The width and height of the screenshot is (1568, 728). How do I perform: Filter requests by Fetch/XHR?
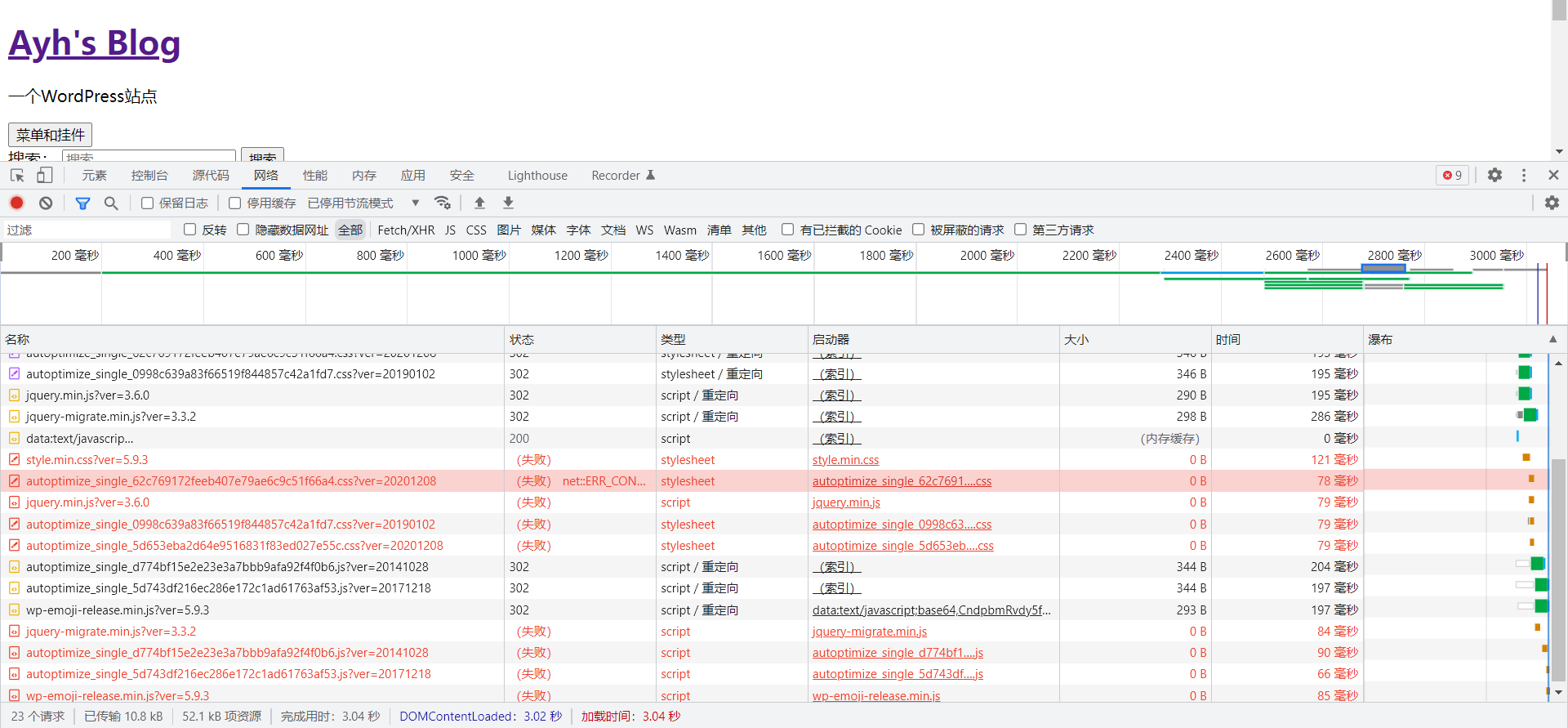[406, 230]
